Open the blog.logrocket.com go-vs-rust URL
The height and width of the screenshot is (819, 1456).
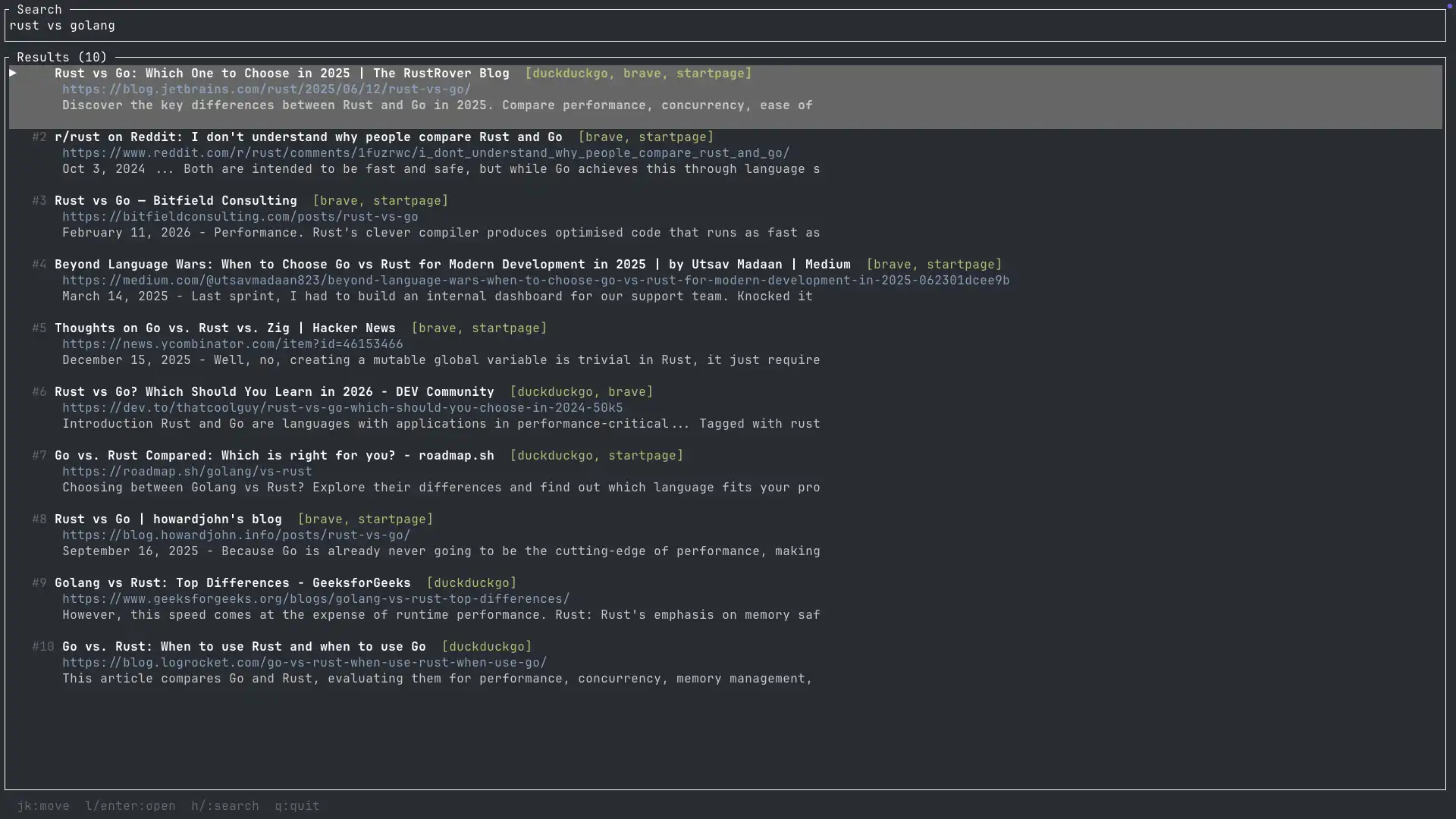click(305, 663)
